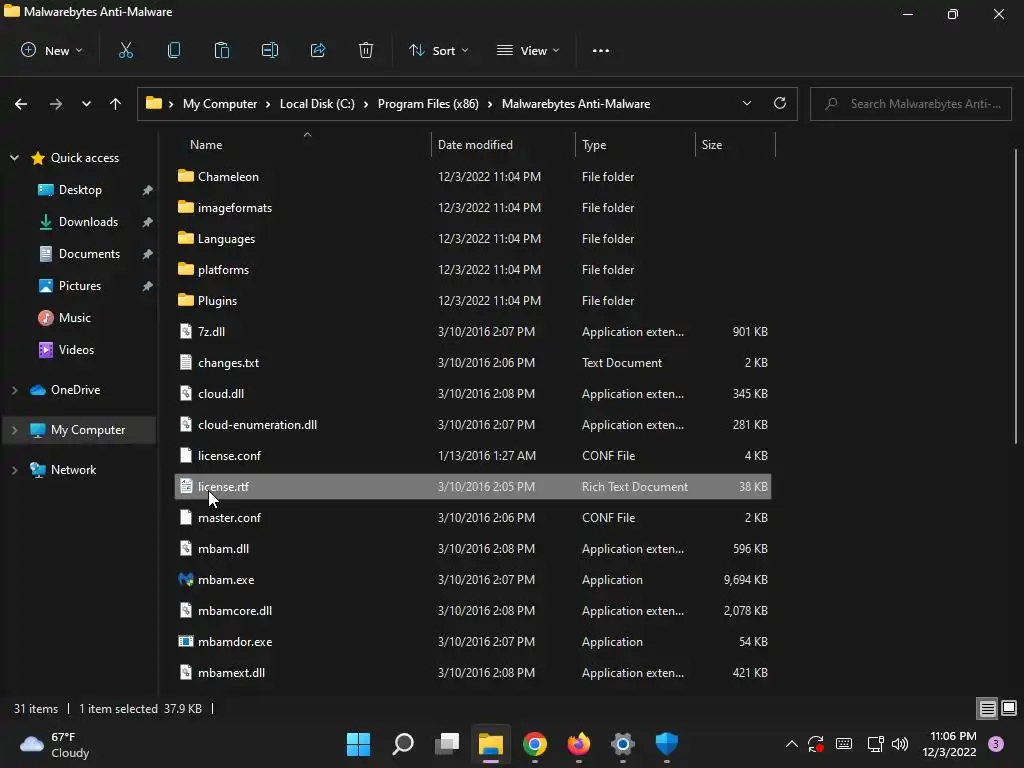Open the See more ellipsis menu

click(x=601, y=50)
